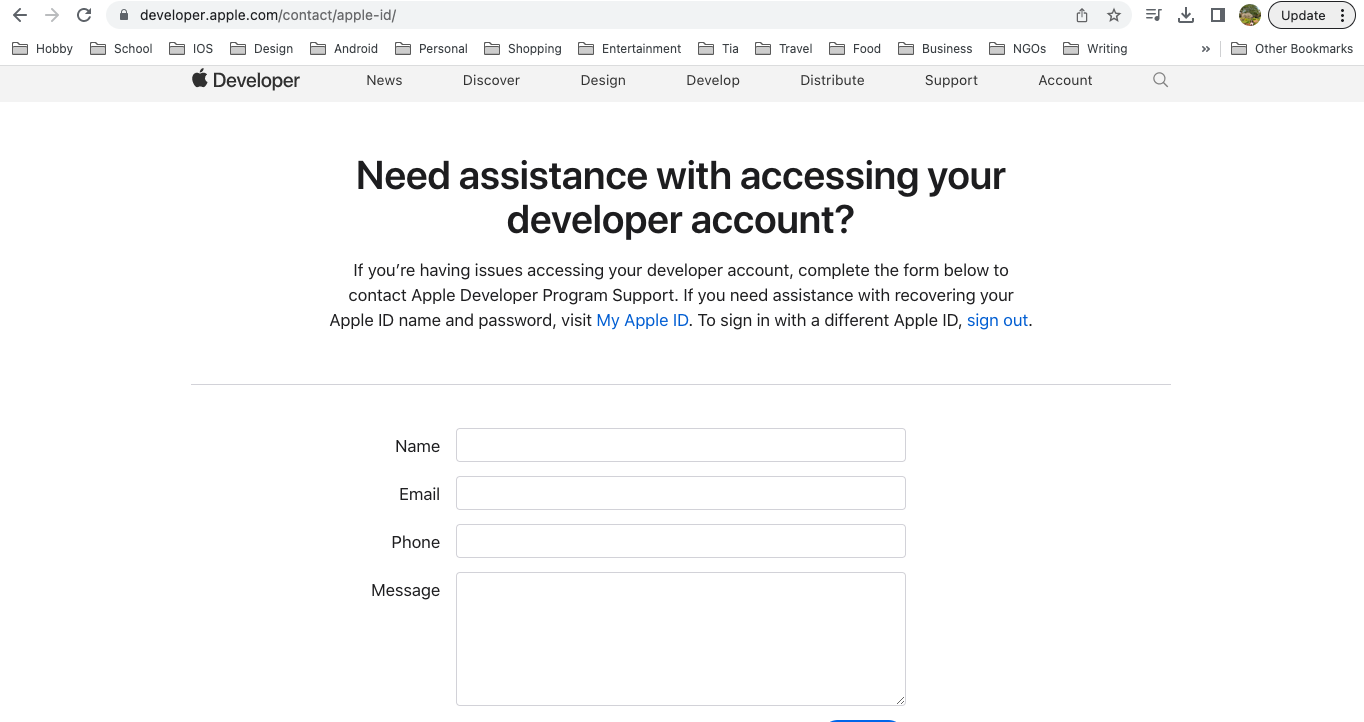Open the Account menu item
The width and height of the screenshot is (1364, 722).
tap(1065, 80)
